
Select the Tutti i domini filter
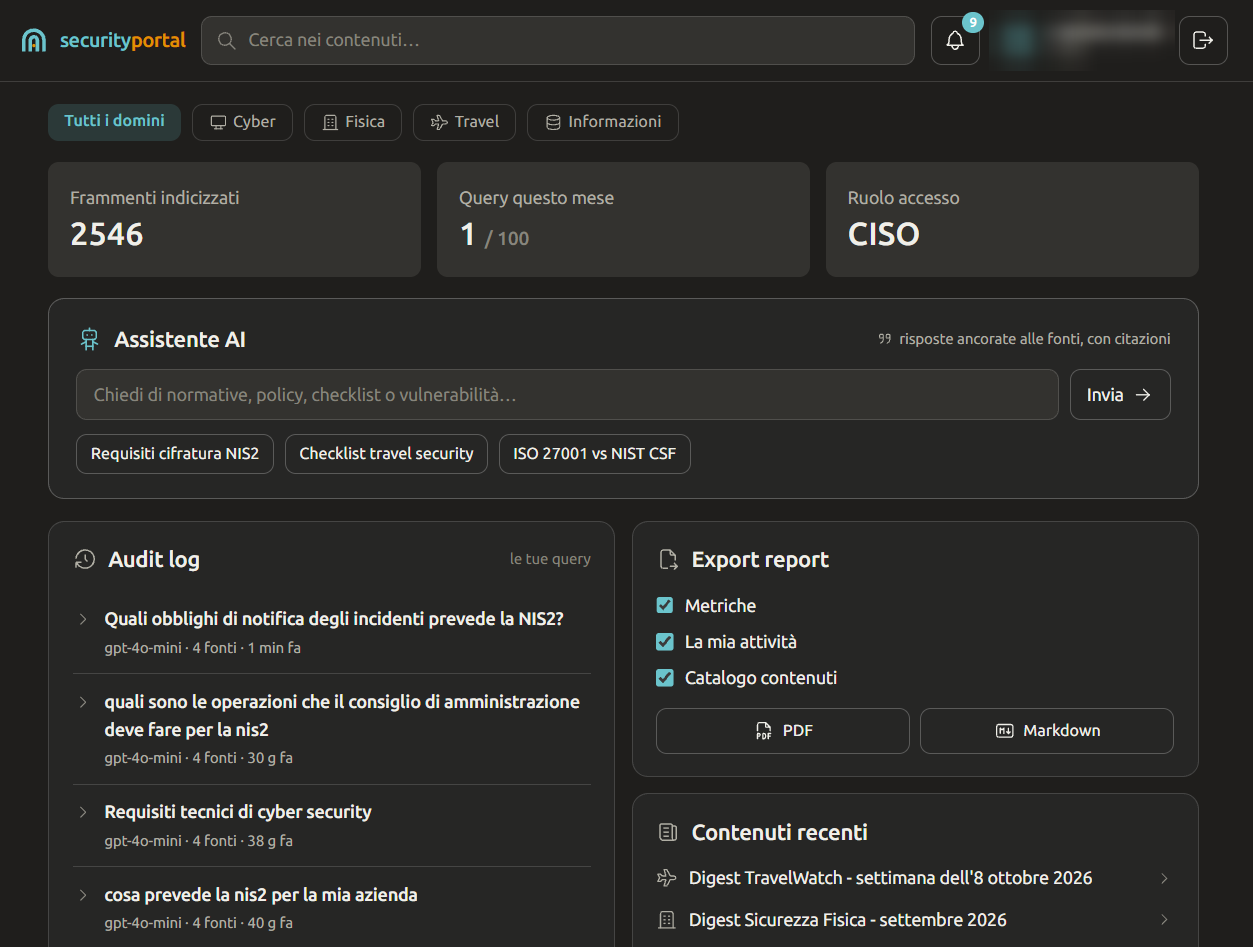[x=115, y=122]
